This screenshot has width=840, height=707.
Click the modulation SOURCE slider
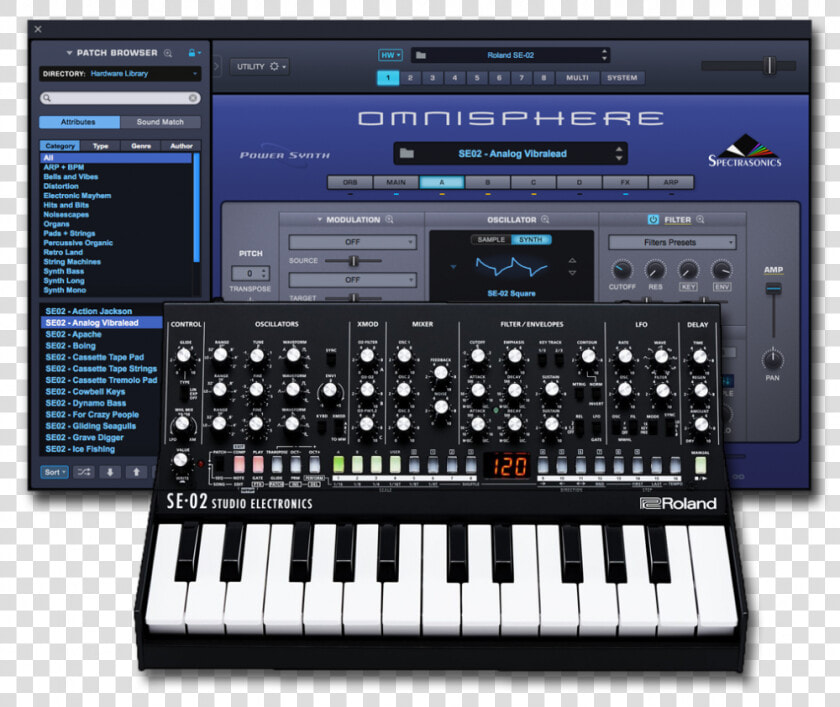click(354, 261)
